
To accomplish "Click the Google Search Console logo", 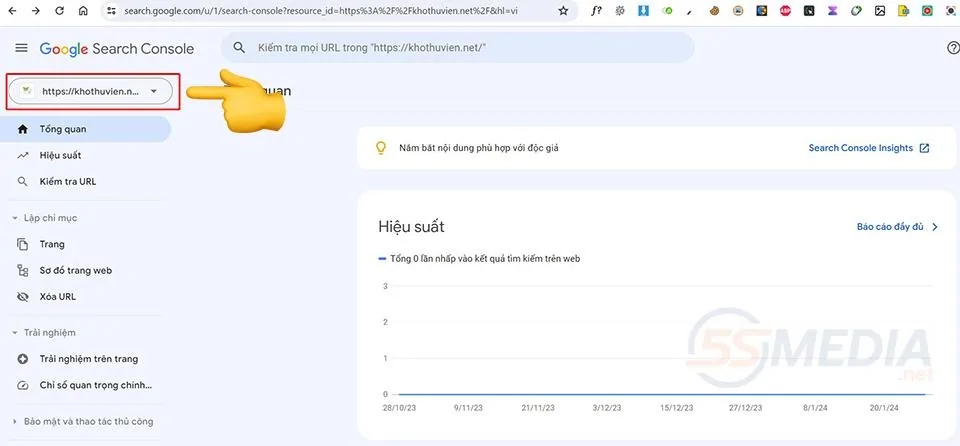I will 117,49.
